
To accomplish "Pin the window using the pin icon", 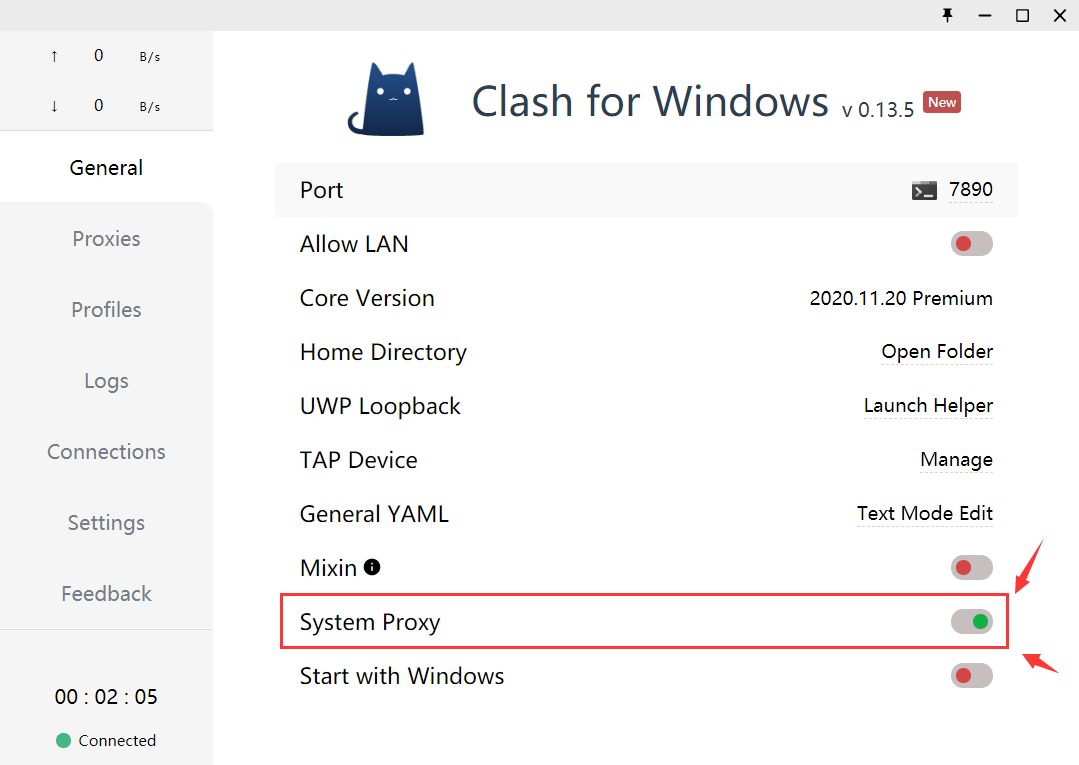I will [947, 16].
